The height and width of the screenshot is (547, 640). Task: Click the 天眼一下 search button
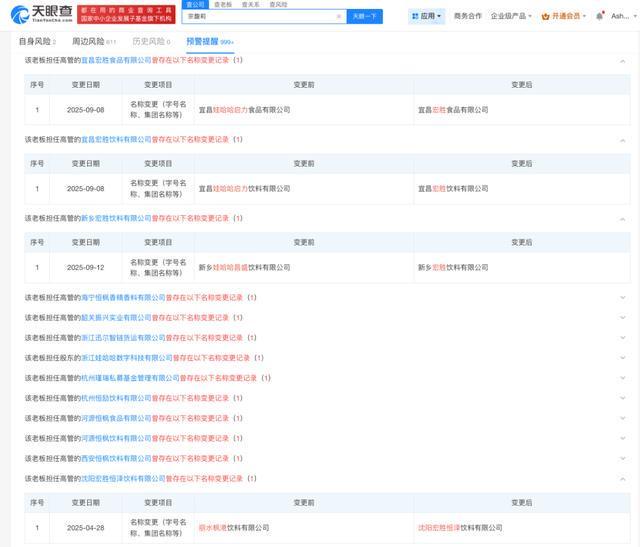(x=365, y=16)
